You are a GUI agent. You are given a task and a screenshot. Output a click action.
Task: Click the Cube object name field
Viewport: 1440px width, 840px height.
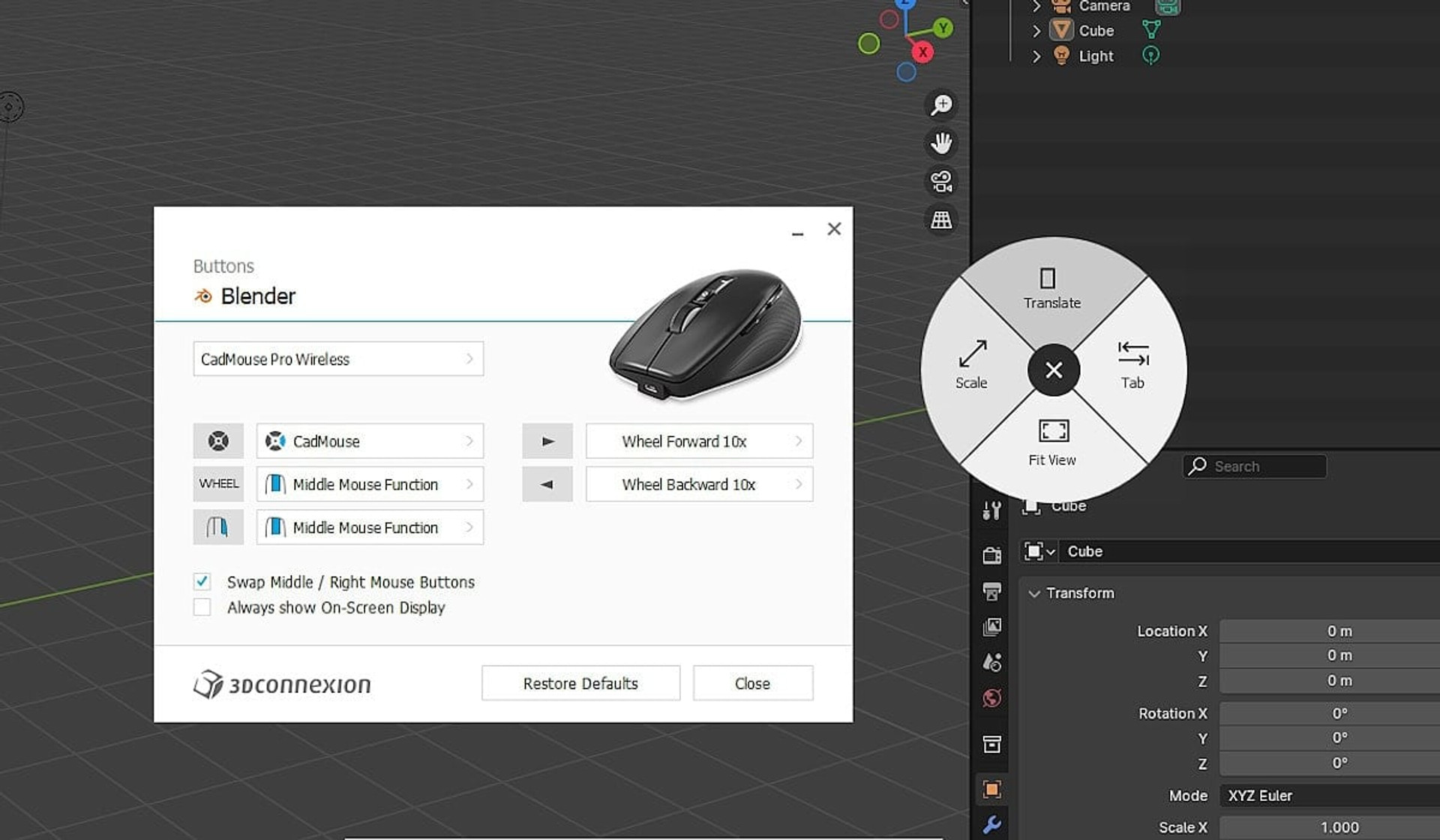(1250, 551)
